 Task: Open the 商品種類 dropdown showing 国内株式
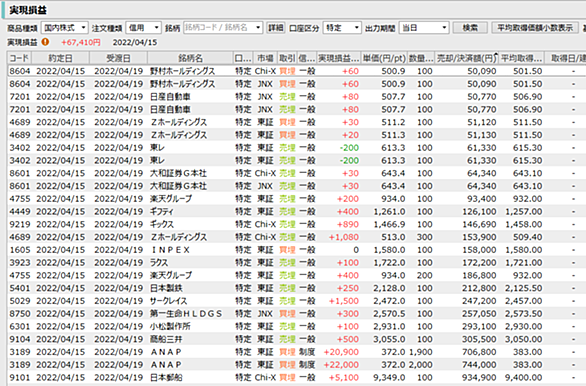64,28
